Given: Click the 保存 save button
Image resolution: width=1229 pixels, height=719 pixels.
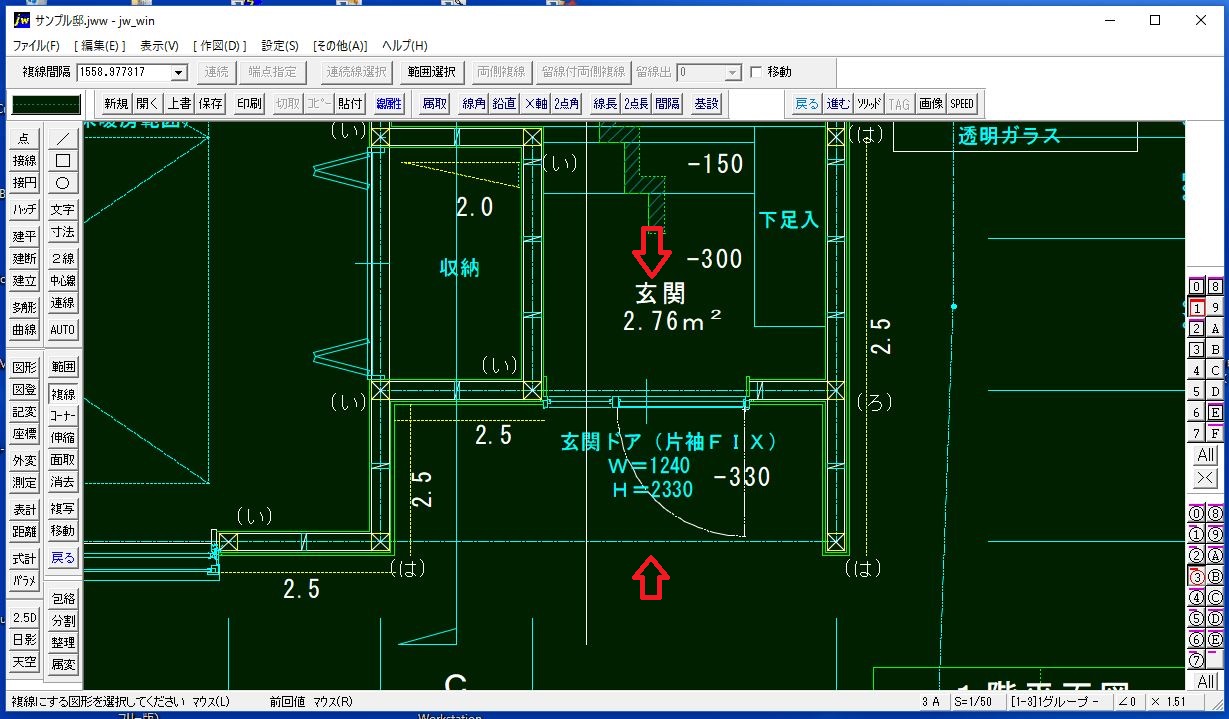Looking at the screenshot, I should coord(211,103).
